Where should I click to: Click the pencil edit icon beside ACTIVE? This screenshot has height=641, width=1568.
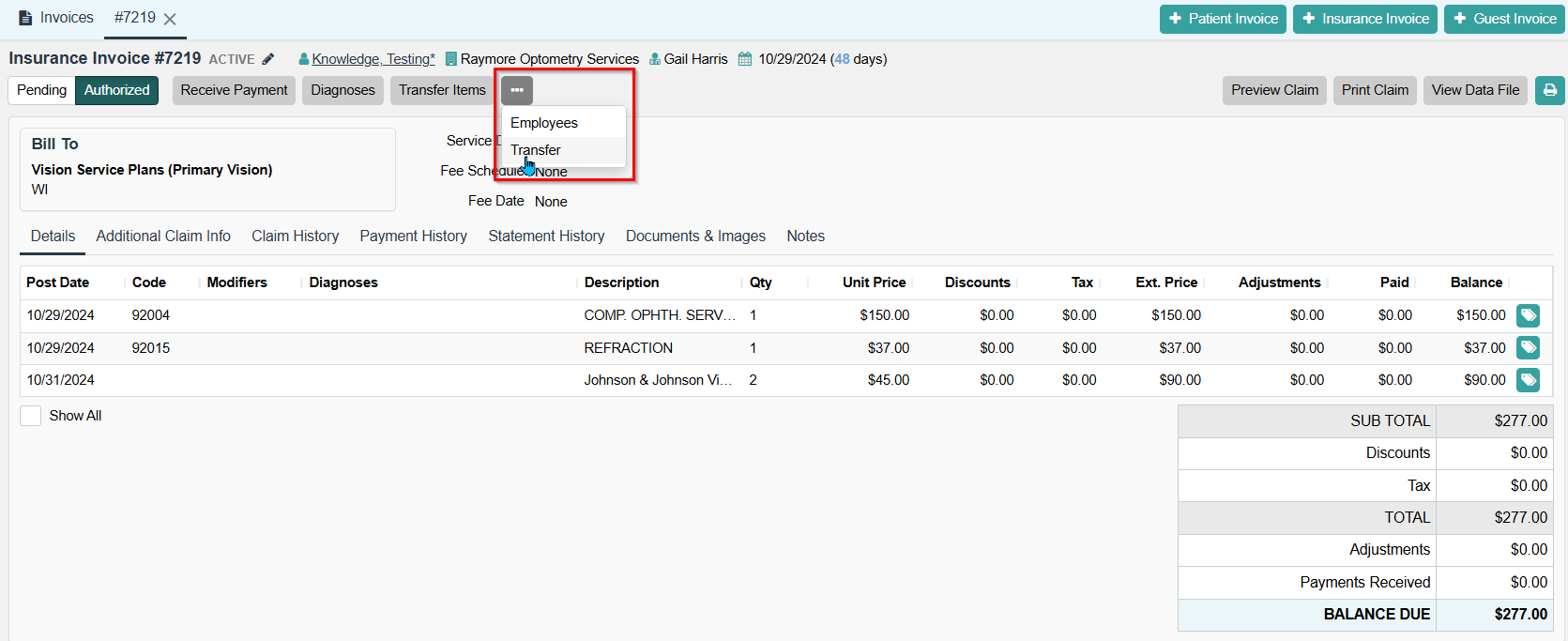(x=268, y=59)
